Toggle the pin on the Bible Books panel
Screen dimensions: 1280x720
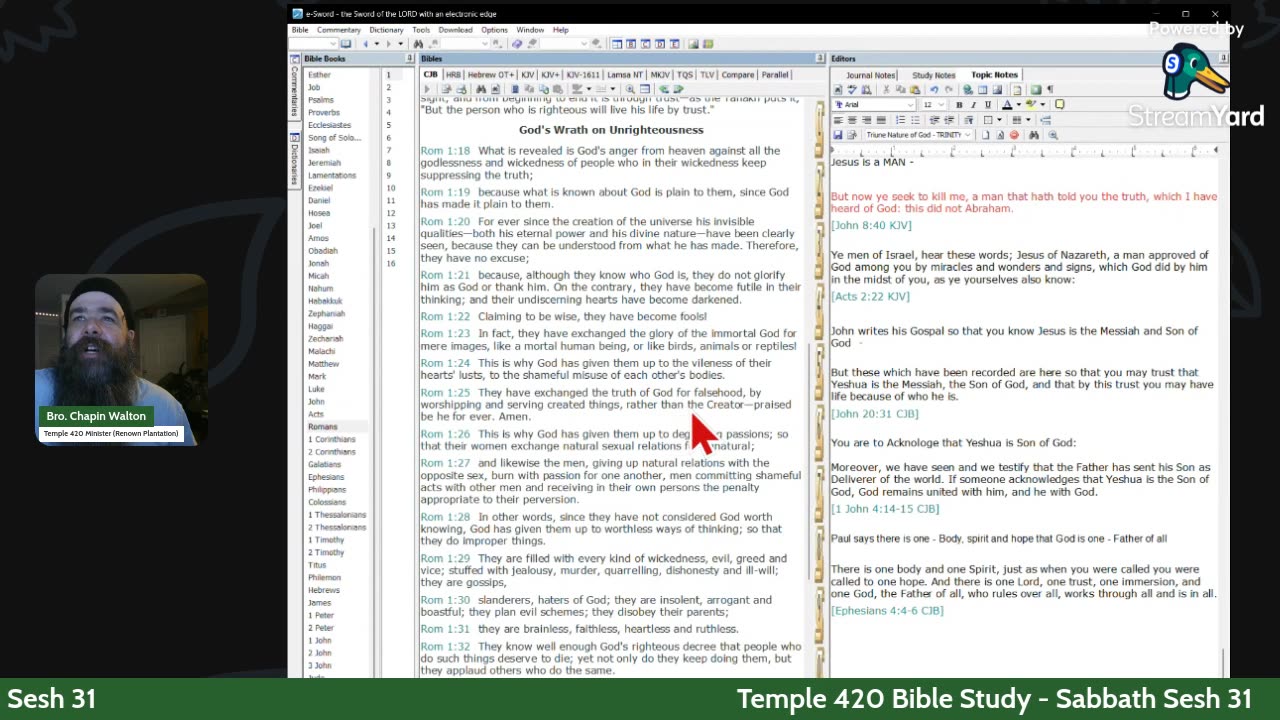click(409, 59)
